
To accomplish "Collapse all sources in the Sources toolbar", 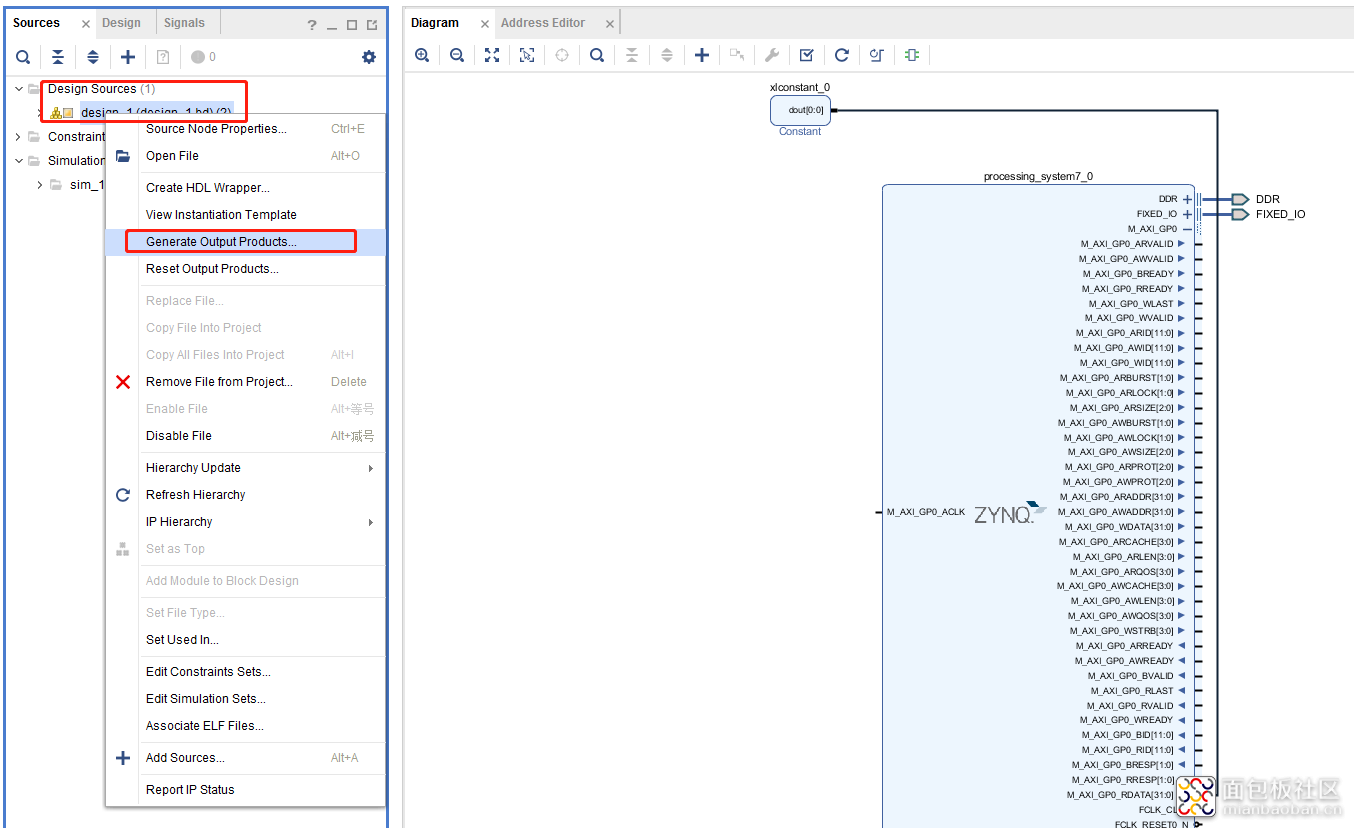I will pos(58,57).
